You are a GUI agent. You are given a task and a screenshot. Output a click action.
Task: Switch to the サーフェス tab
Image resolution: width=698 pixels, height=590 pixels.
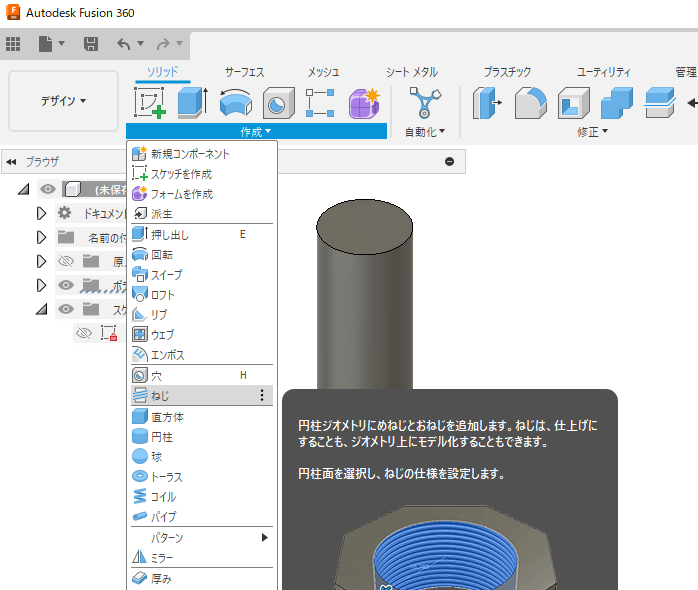point(244,72)
